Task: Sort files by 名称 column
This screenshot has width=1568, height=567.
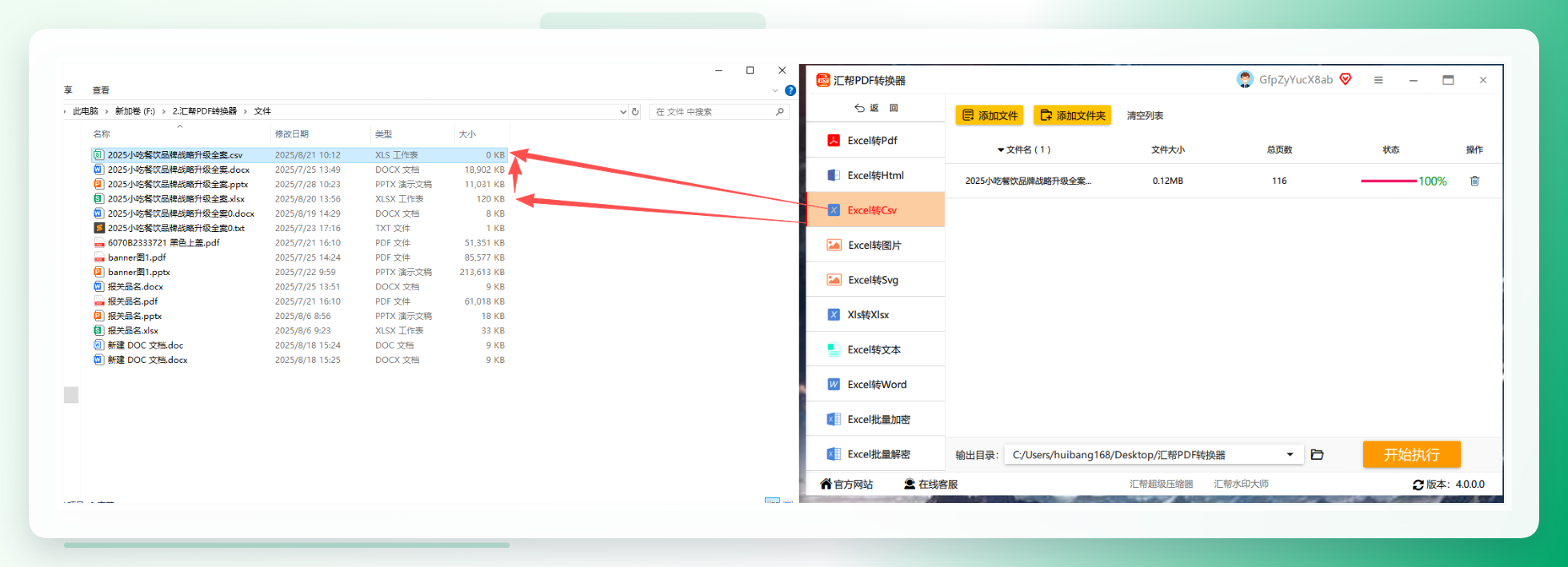Action: (102, 134)
